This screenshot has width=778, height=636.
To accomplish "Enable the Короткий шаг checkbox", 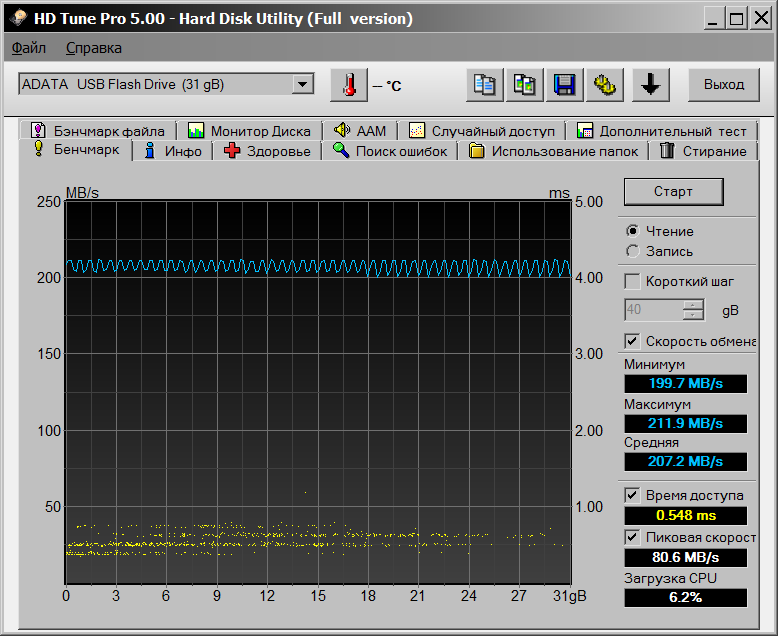I will (x=632, y=281).
